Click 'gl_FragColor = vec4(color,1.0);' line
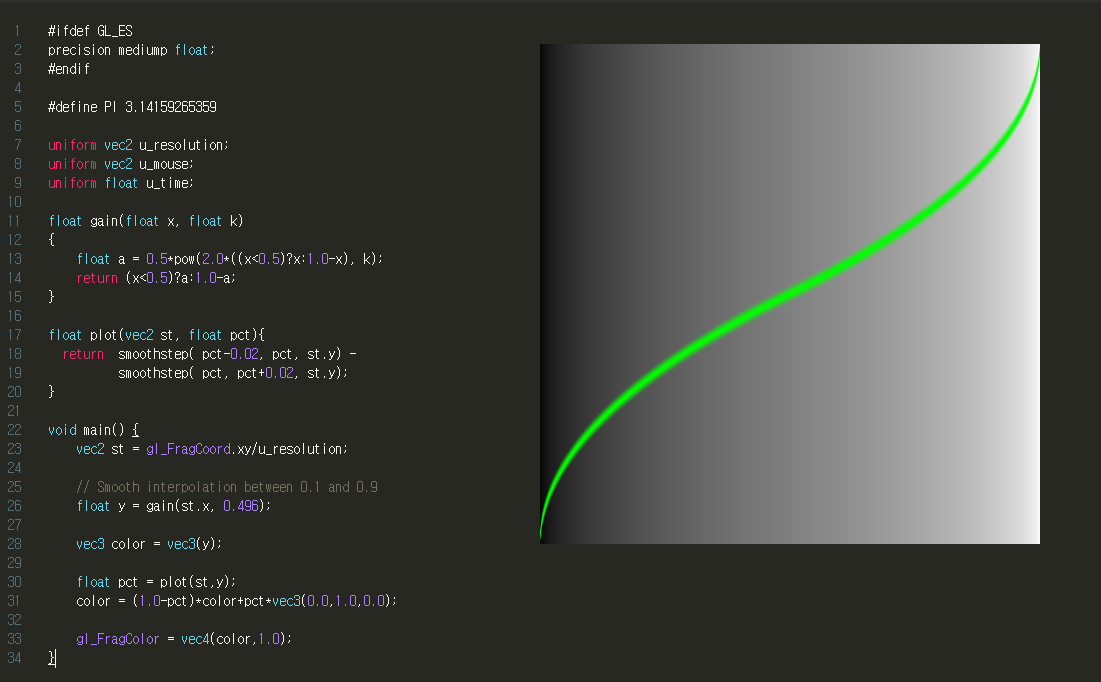Screen dimensions: 1101x682 pyautogui.click(x=184, y=638)
